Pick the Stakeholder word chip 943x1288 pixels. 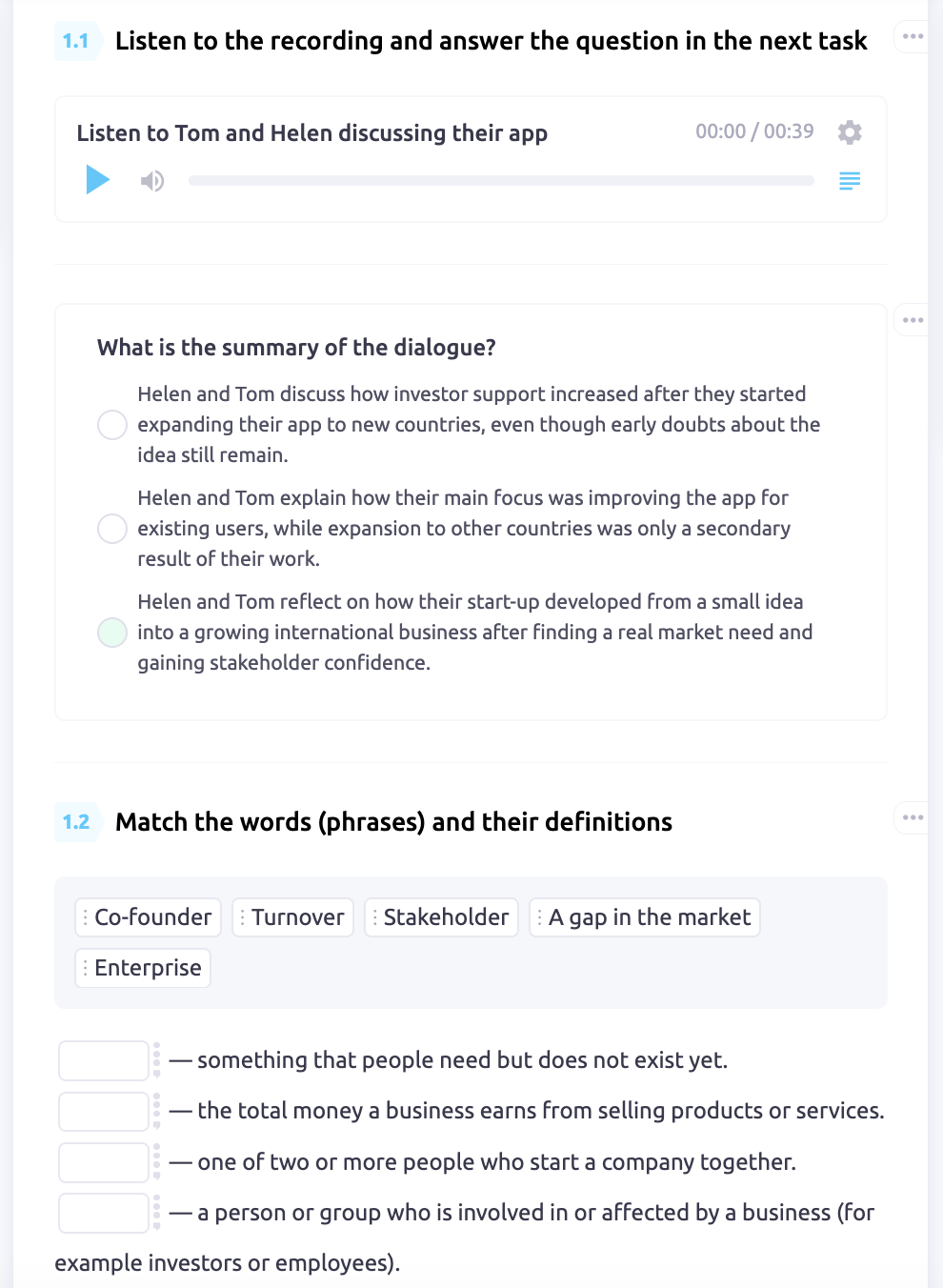click(442, 917)
